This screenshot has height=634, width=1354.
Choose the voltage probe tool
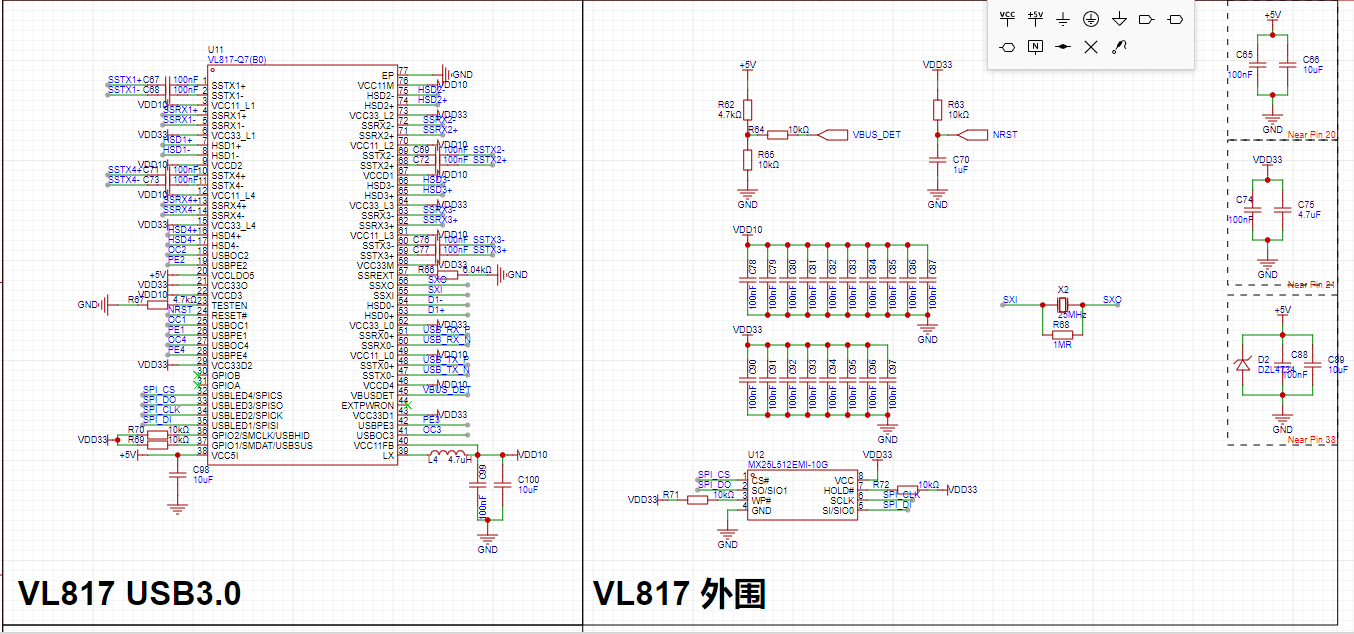point(1120,46)
